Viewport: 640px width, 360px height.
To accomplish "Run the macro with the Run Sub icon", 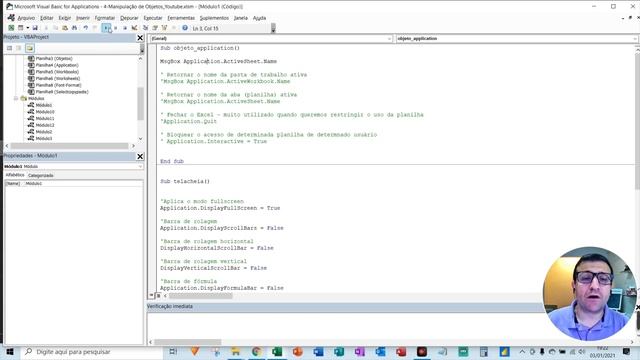I will tap(106, 28).
